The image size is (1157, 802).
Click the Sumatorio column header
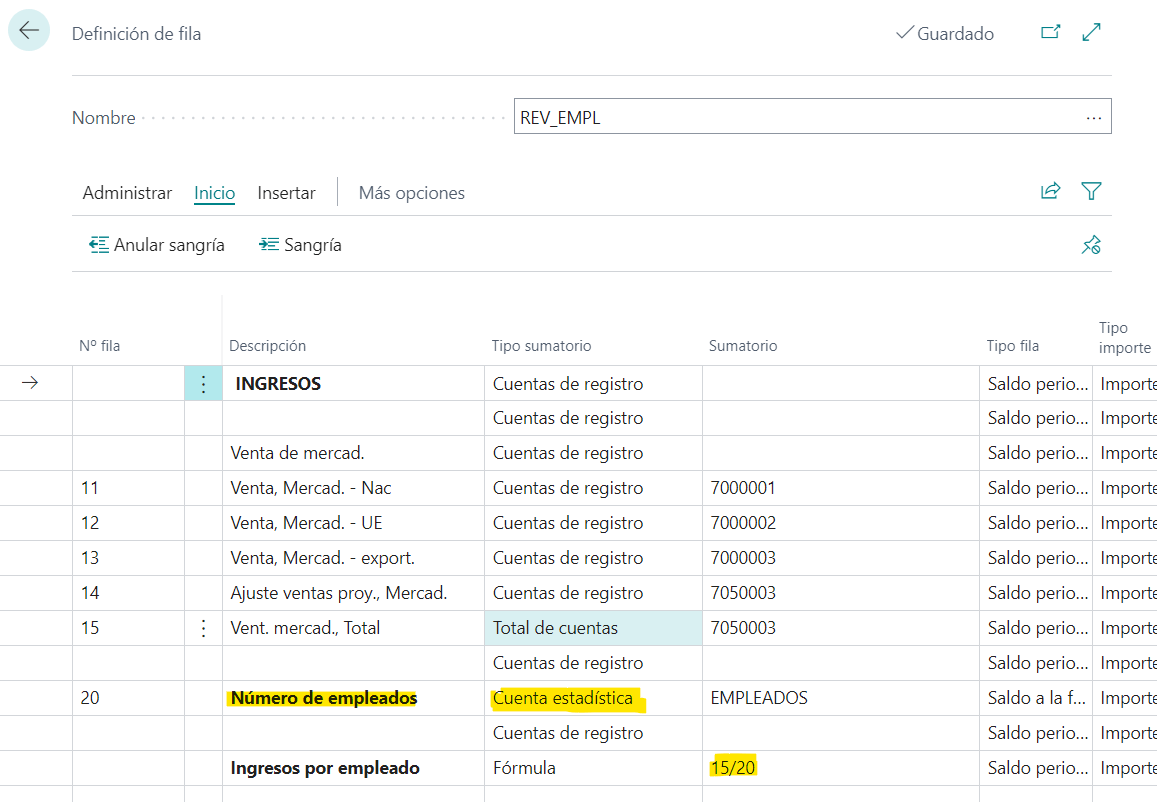pyautogui.click(x=743, y=346)
